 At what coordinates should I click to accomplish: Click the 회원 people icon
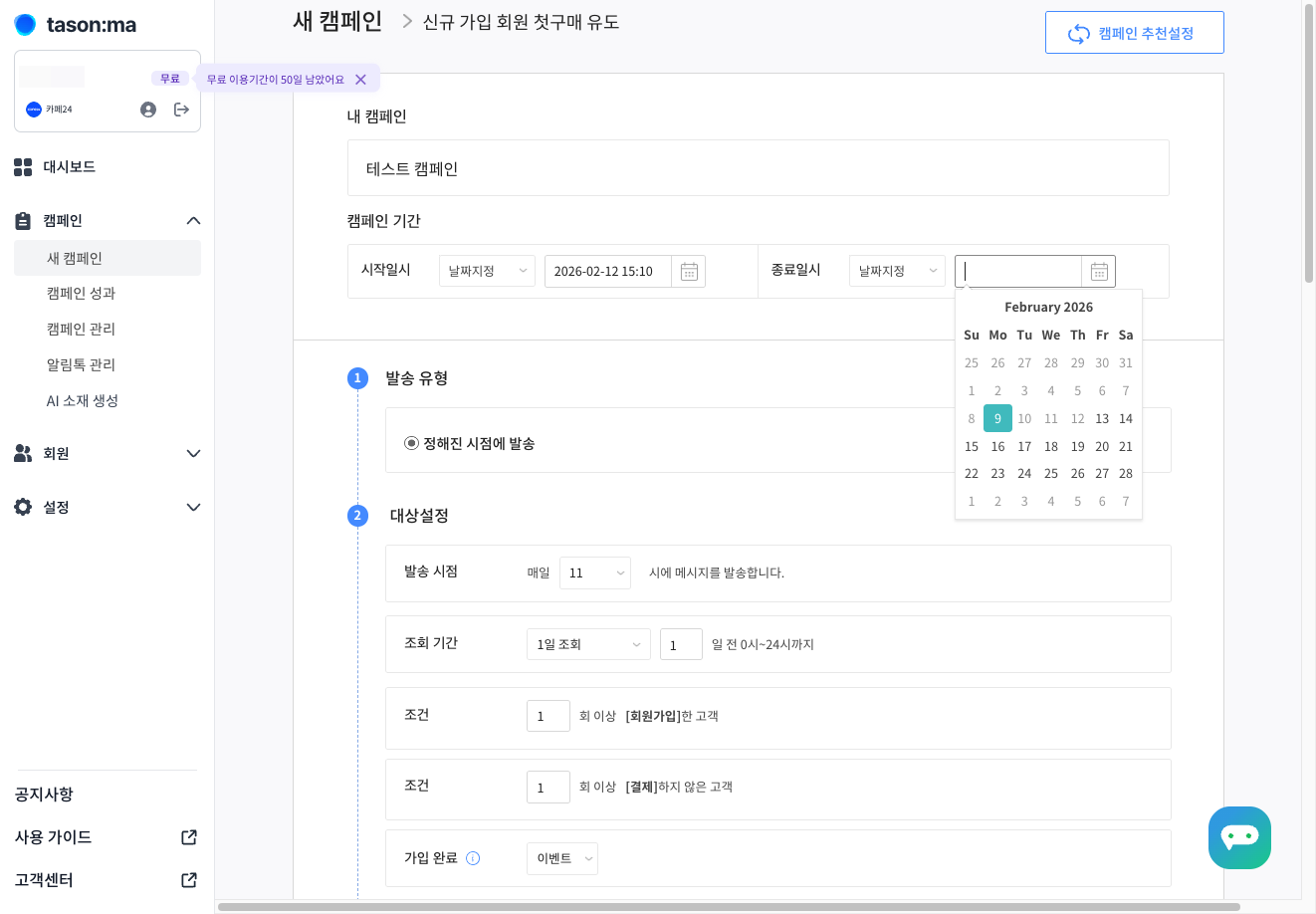23,454
